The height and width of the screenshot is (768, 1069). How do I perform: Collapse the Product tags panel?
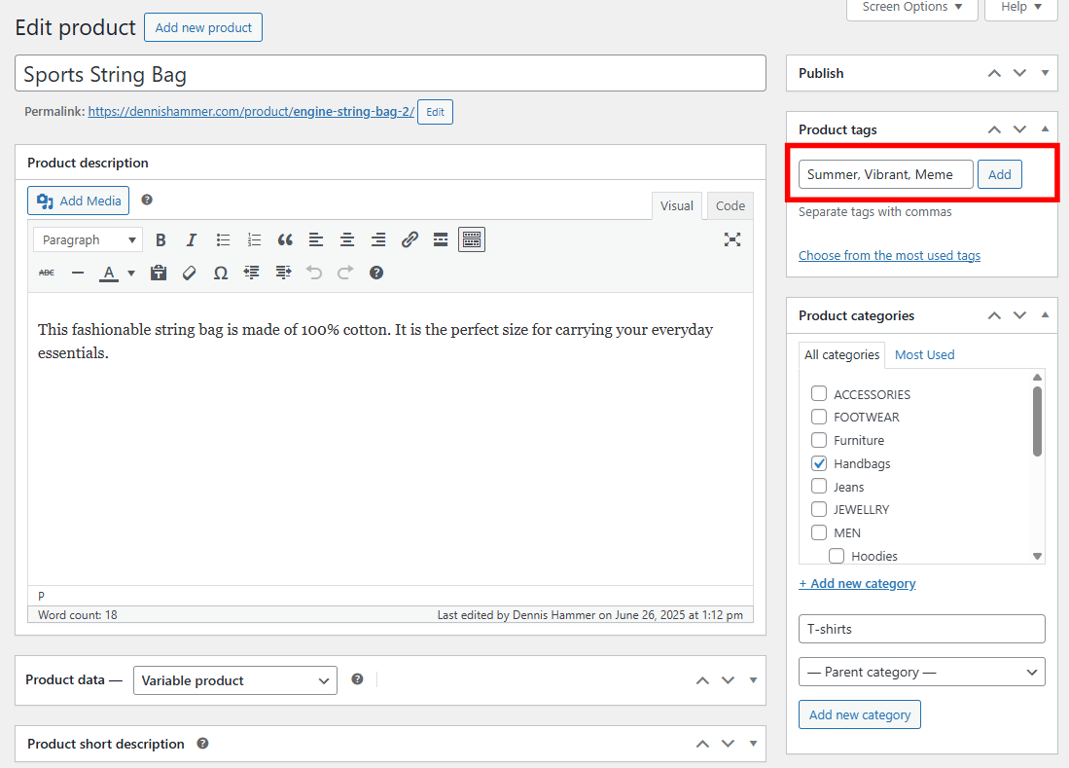point(1043,128)
